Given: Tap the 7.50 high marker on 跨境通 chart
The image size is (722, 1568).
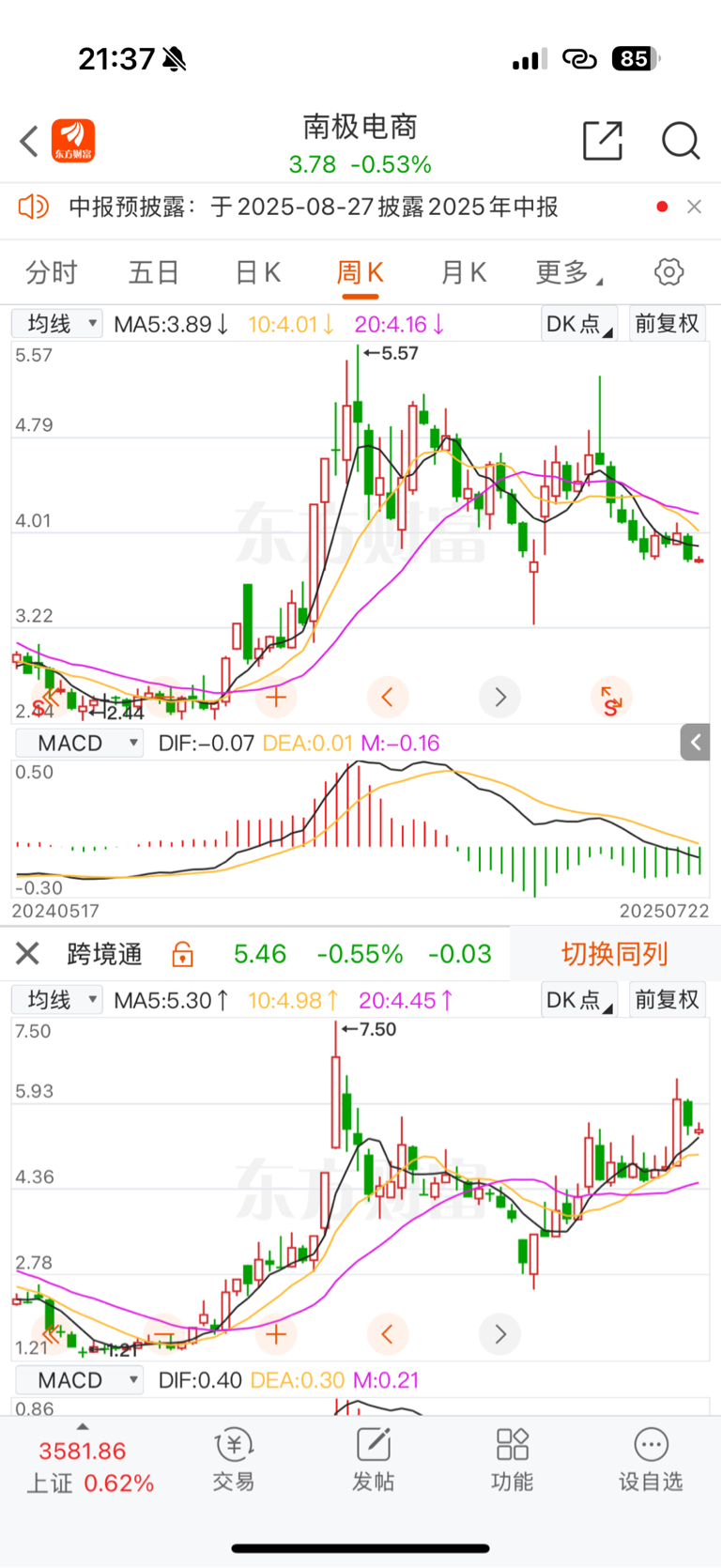Looking at the screenshot, I should (x=368, y=1030).
